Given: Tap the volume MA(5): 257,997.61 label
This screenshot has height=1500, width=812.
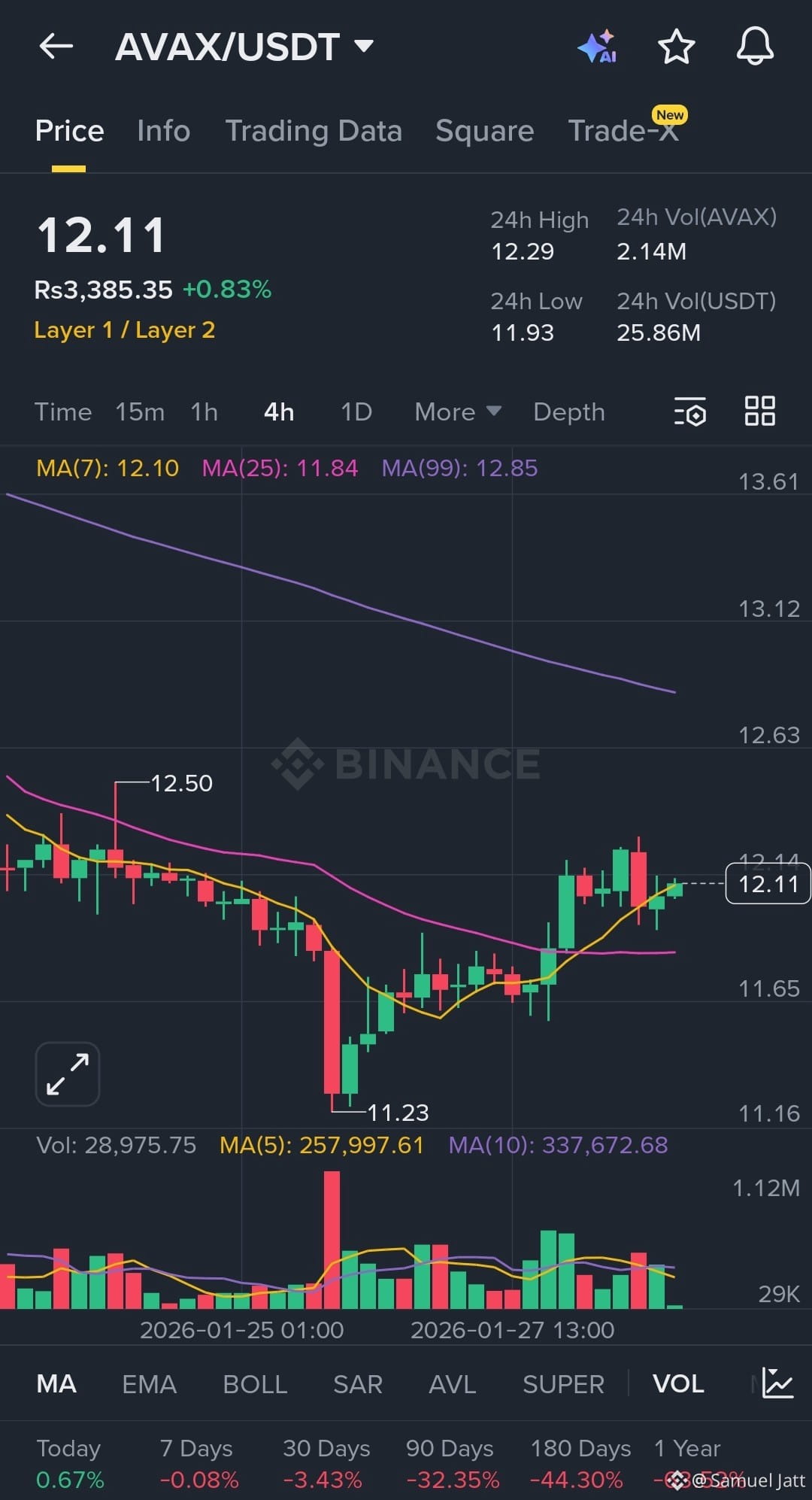Looking at the screenshot, I should (322, 1145).
